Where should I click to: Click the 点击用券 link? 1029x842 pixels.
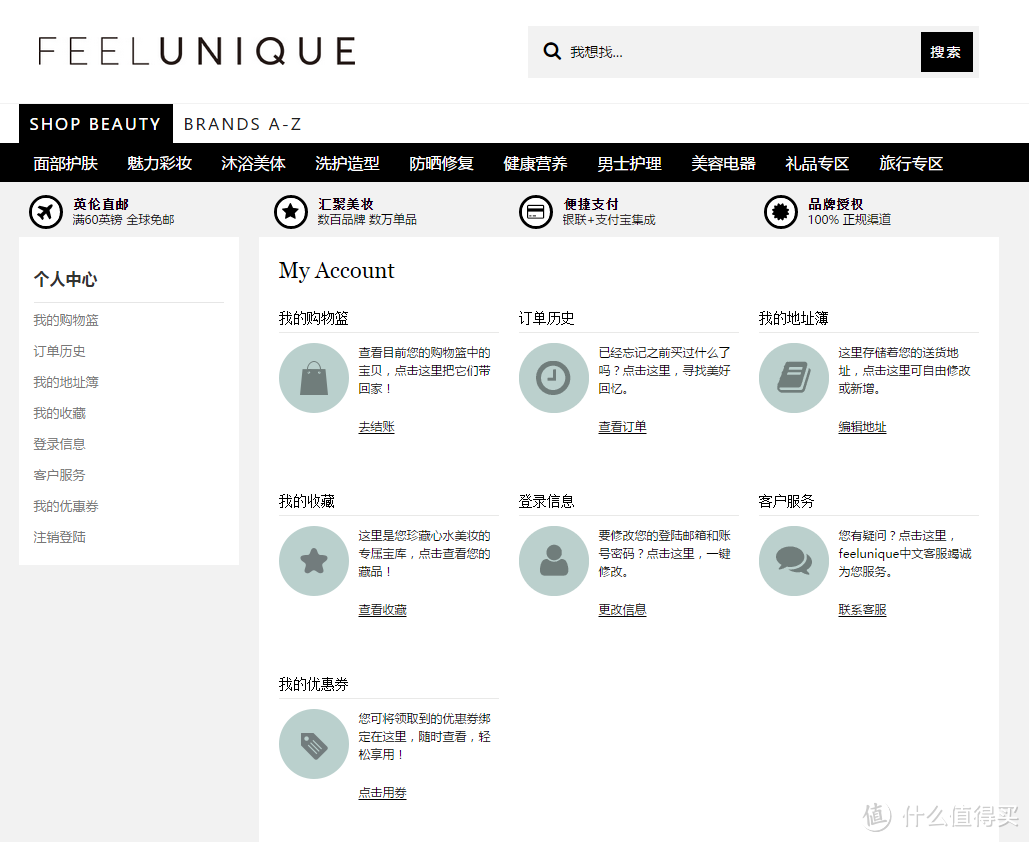[383, 793]
